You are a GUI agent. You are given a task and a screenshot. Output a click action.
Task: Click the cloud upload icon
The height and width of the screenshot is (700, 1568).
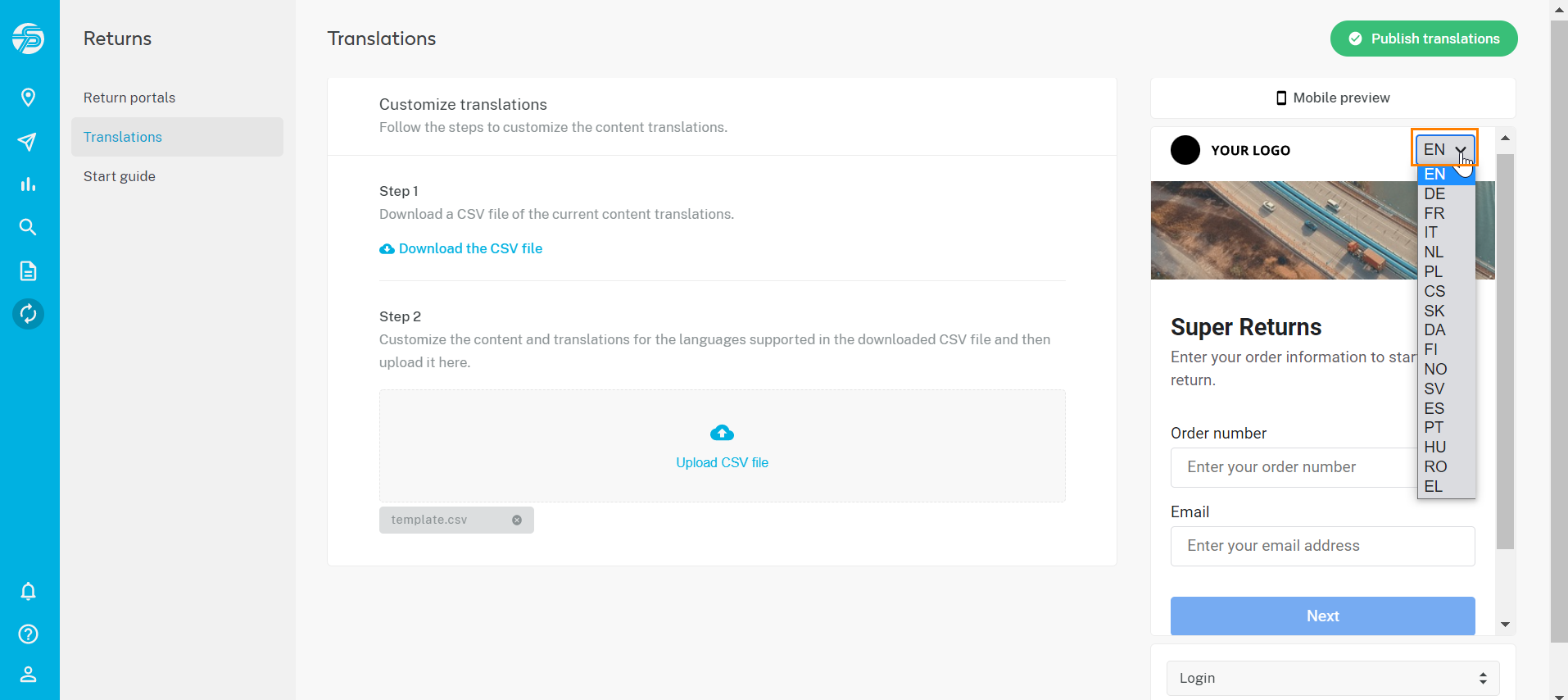click(722, 432)
